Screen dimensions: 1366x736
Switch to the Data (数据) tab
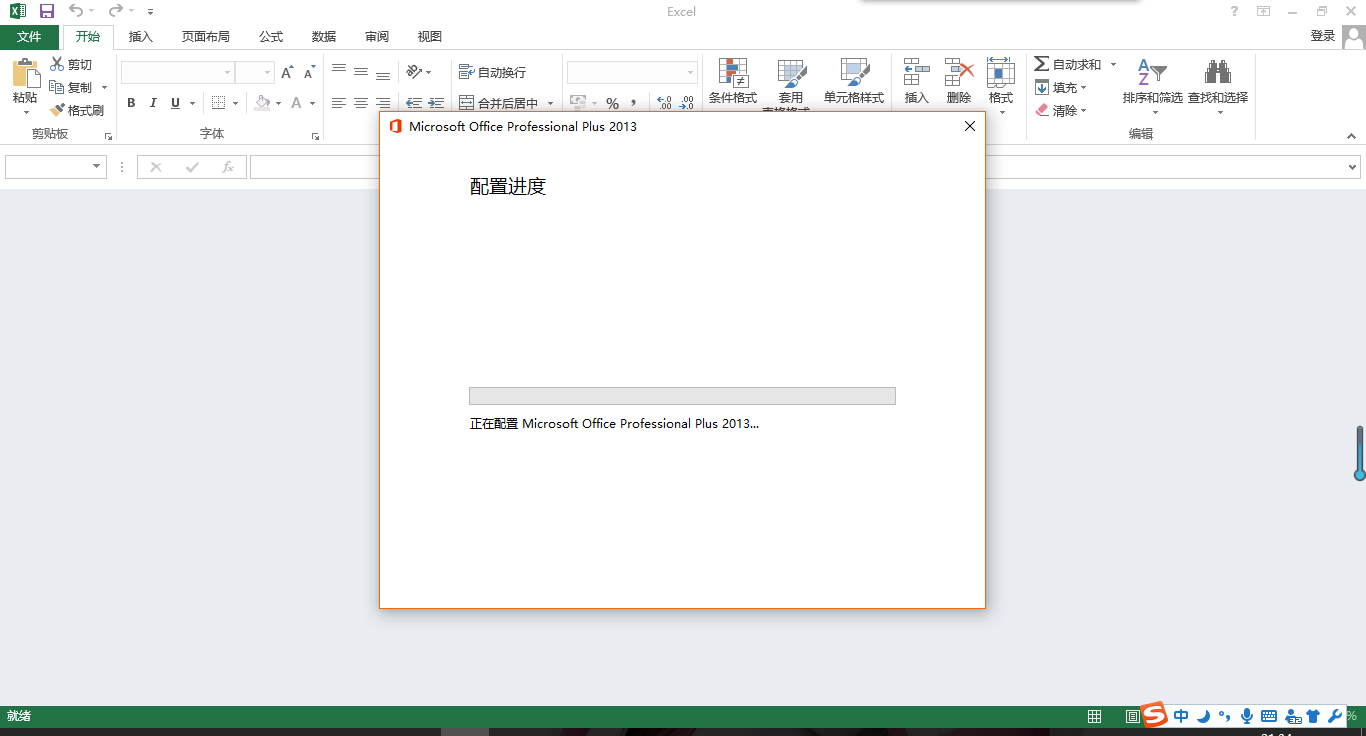pyautogui.click(x=324, y=37)
